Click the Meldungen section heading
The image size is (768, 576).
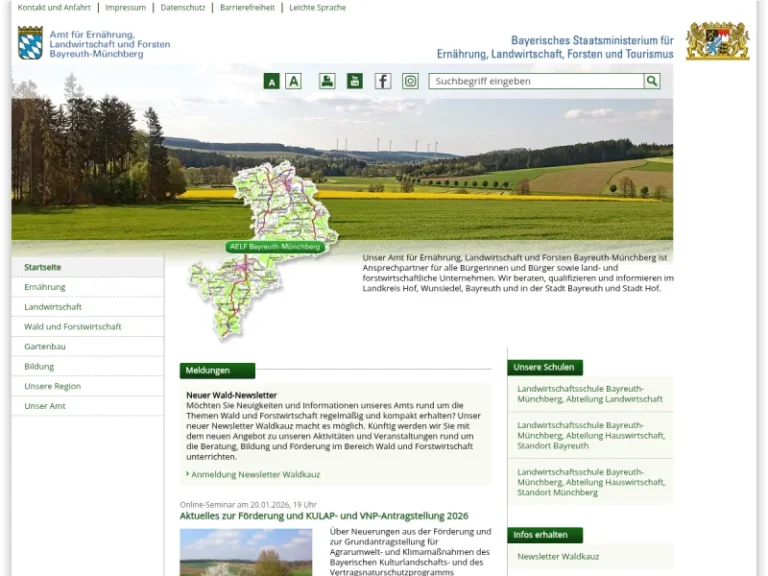[x=217, y=371]
